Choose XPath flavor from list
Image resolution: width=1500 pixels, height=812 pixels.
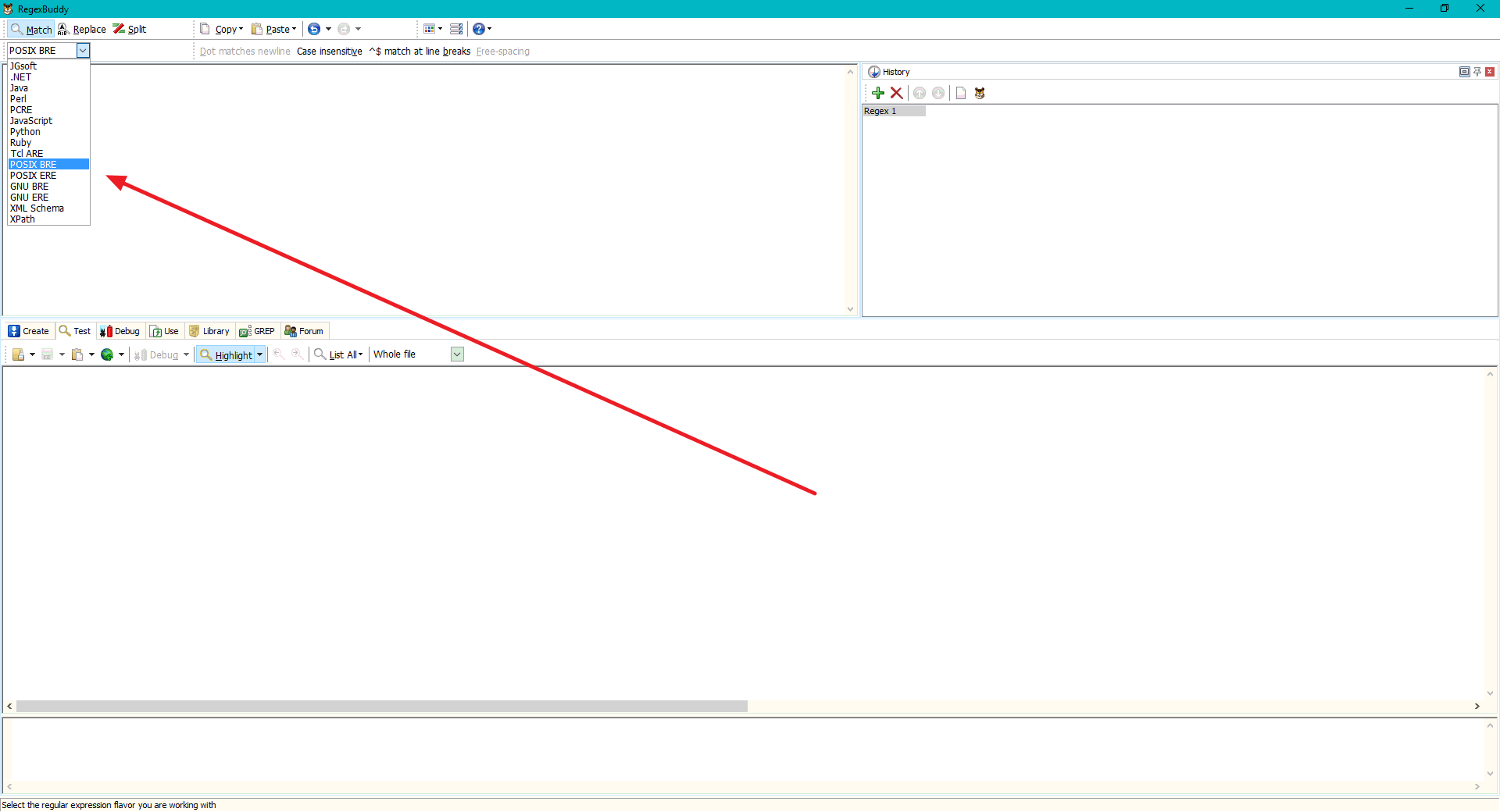tap(48, 219)
